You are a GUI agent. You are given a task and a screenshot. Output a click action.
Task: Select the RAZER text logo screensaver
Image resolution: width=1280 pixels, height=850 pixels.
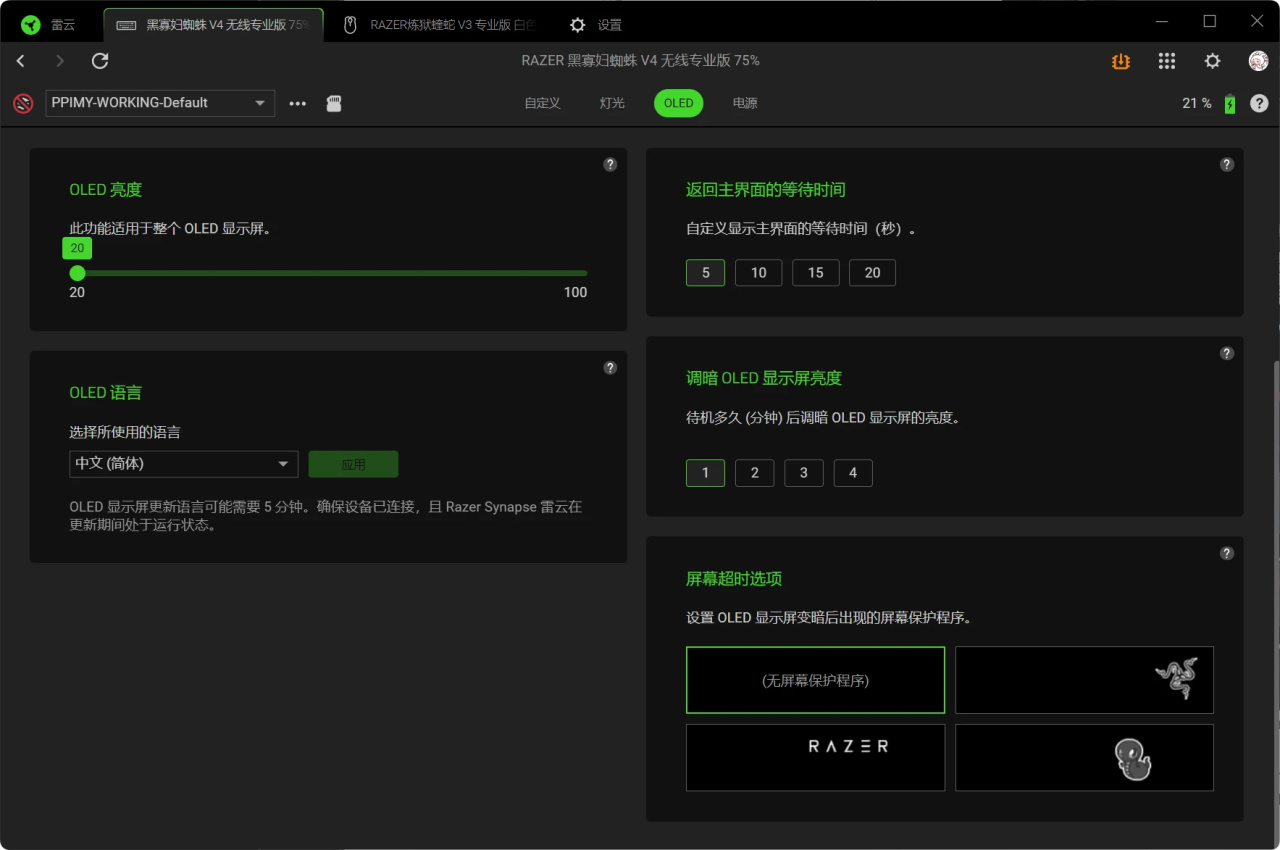coord(815,757)
